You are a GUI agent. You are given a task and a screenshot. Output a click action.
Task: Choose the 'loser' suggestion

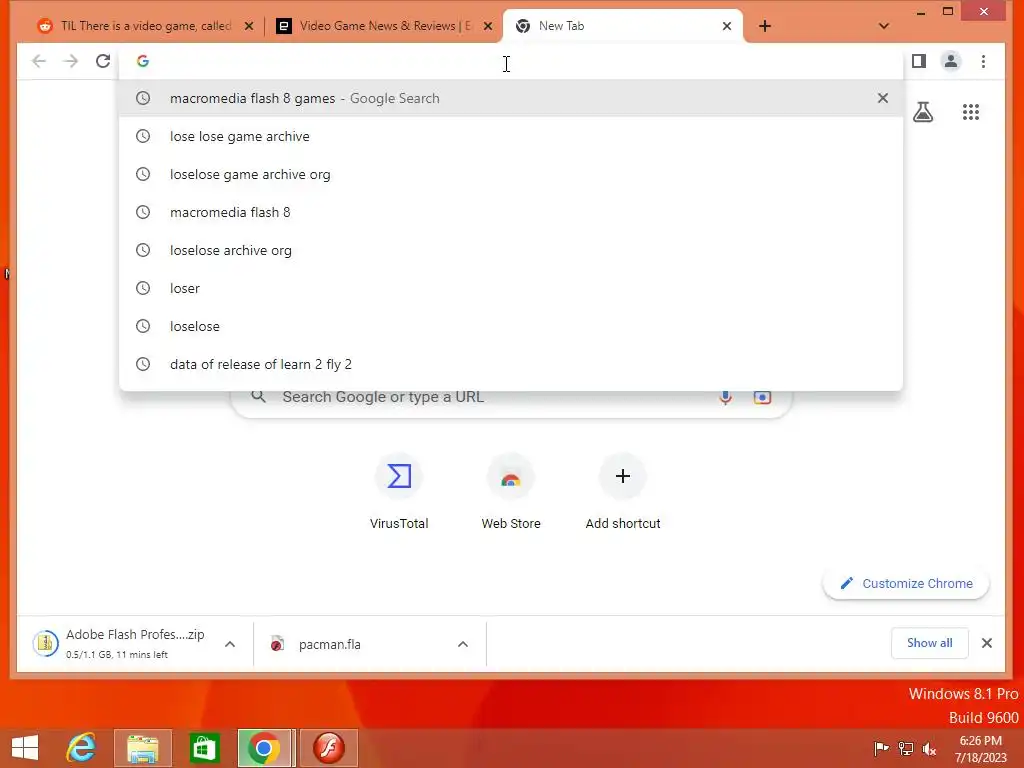(x=511, y=288)
